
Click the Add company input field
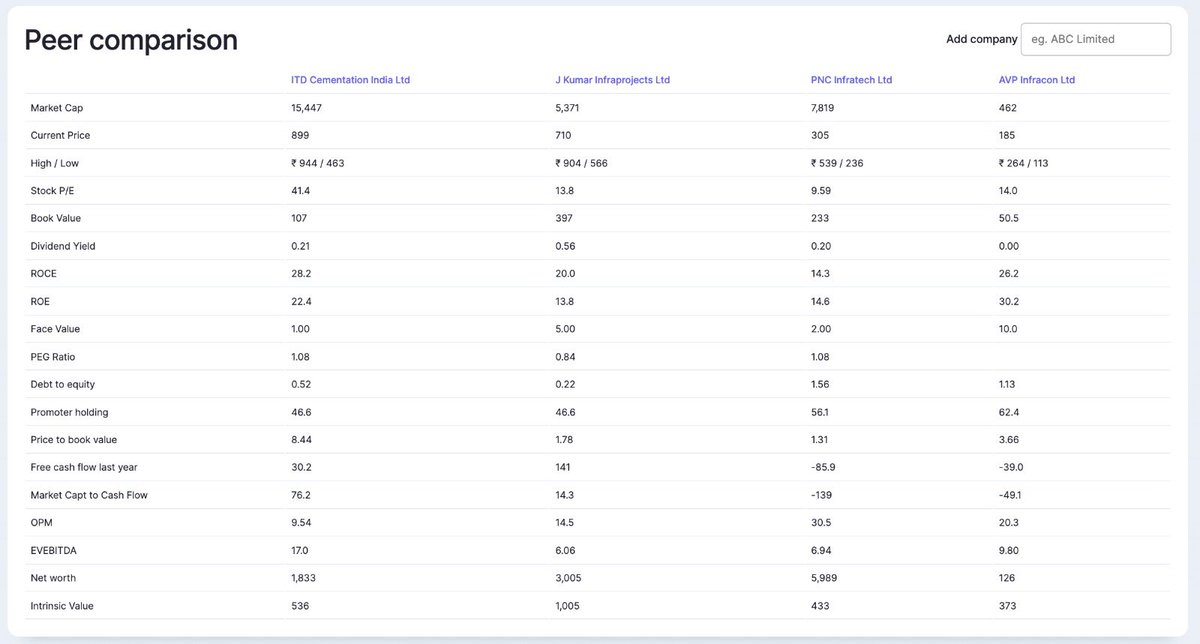[1095, 39]
